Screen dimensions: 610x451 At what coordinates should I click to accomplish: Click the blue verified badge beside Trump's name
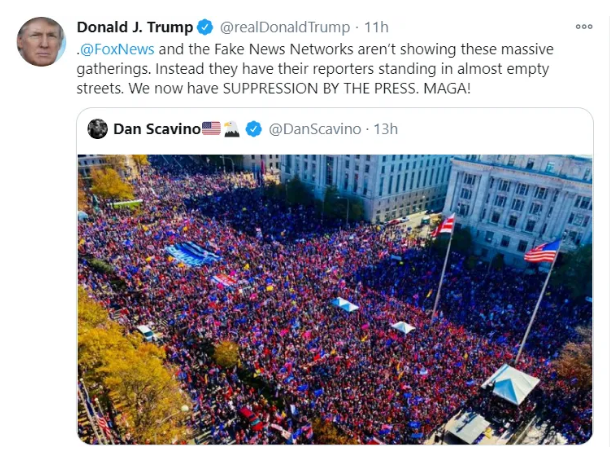pos(205,27)
